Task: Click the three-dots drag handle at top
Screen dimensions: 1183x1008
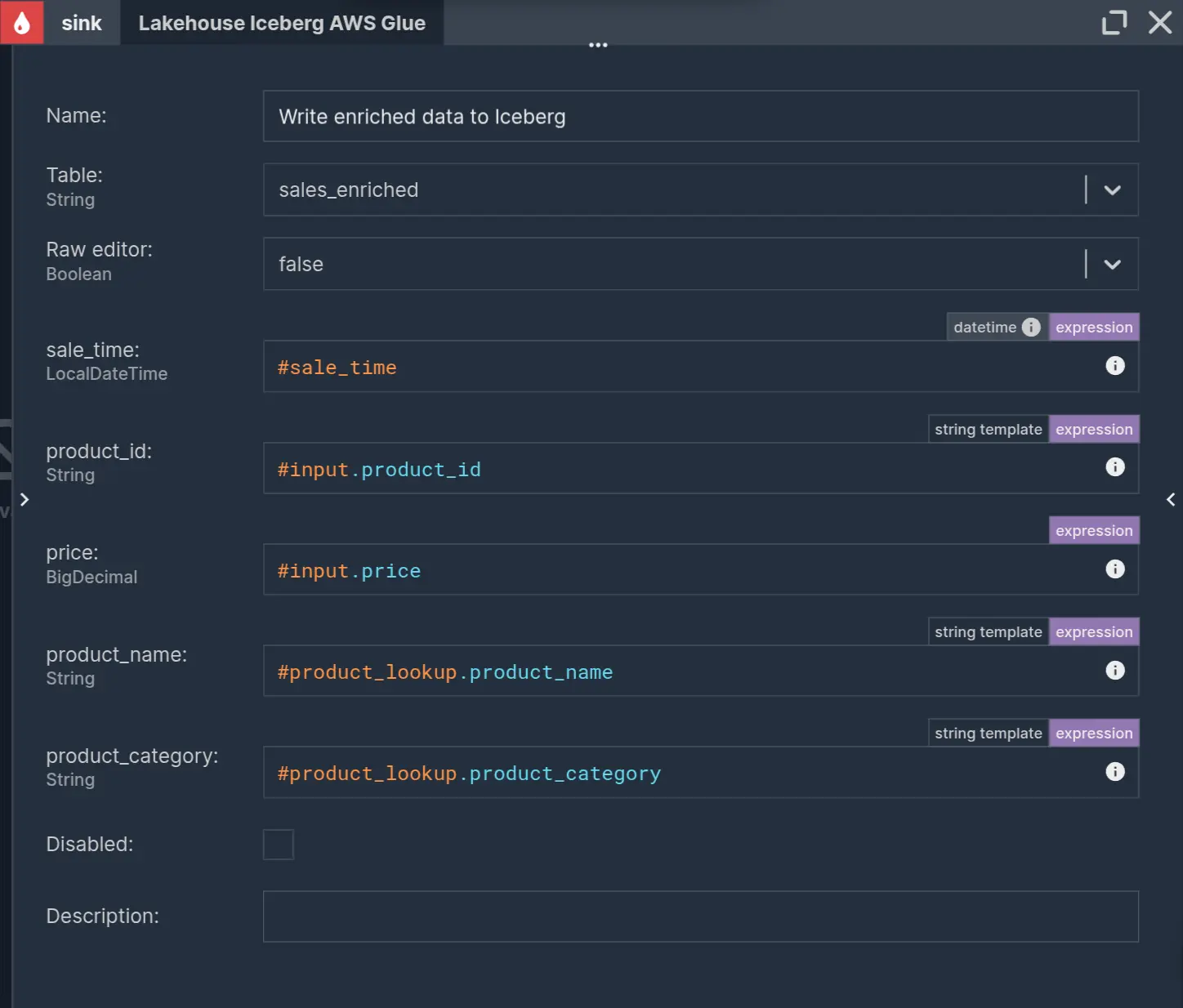Action: click(598, 45)
